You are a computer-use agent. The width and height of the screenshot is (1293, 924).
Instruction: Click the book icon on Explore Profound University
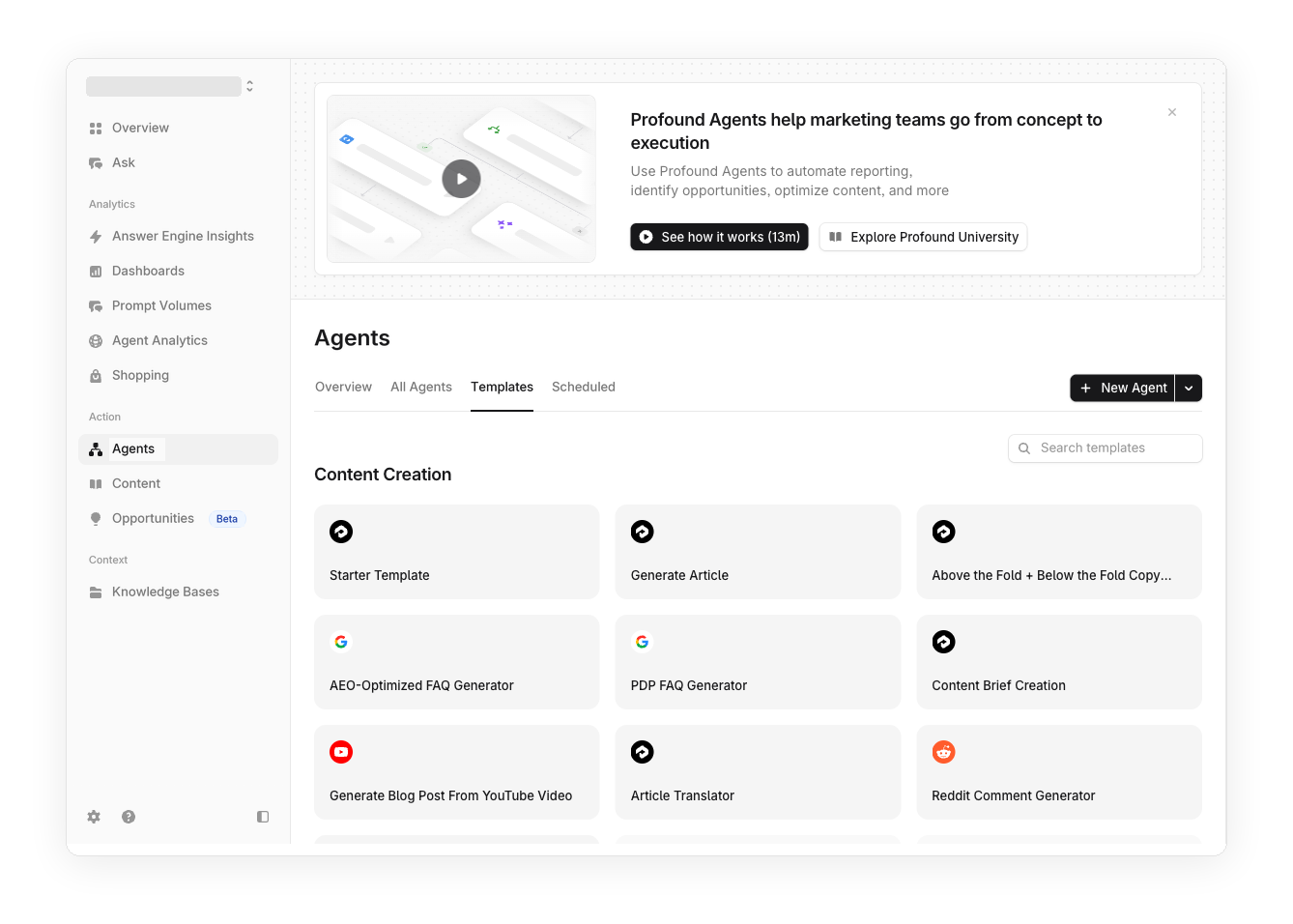(836, 237)
